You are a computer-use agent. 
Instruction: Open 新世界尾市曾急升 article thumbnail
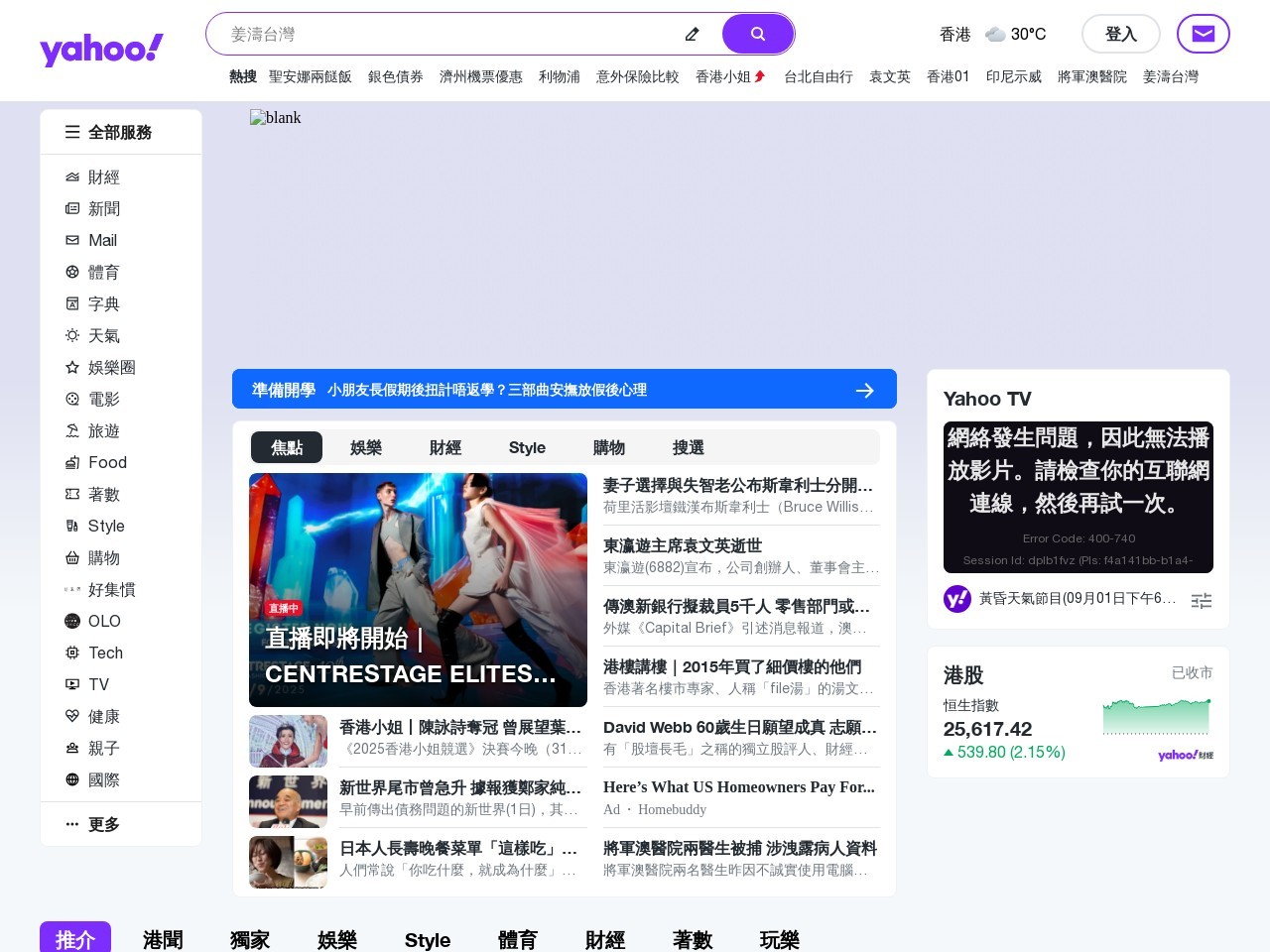point(288,801)
